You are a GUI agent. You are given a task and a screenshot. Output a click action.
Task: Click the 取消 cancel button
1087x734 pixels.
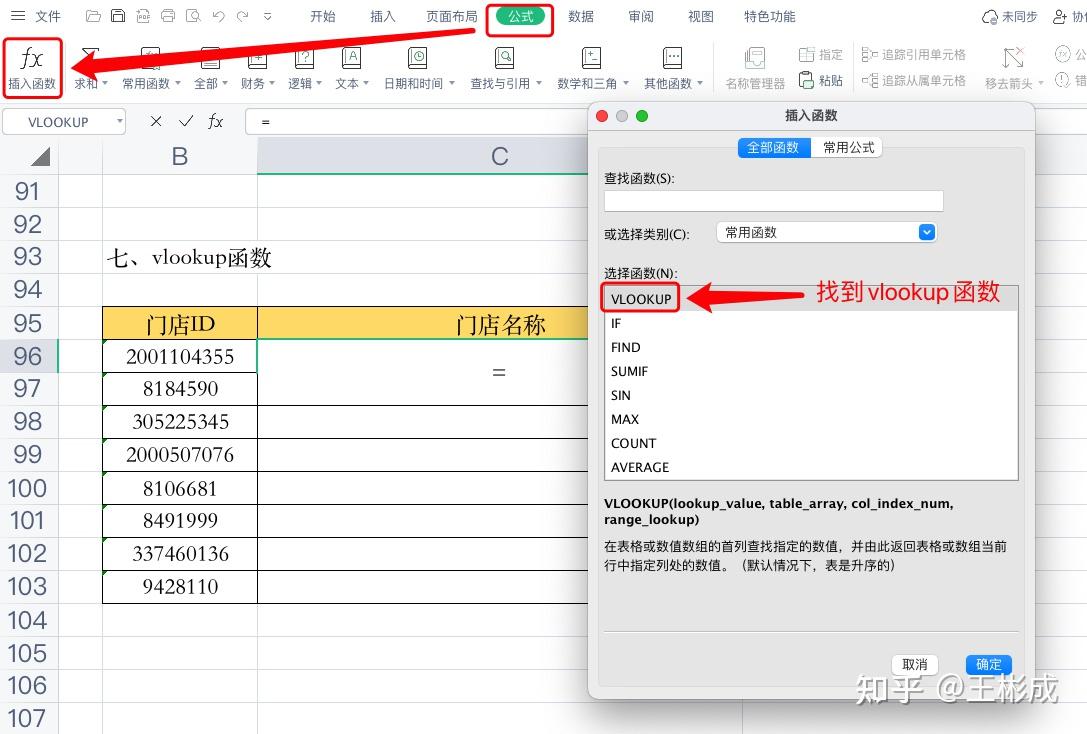tap(914, 664)
